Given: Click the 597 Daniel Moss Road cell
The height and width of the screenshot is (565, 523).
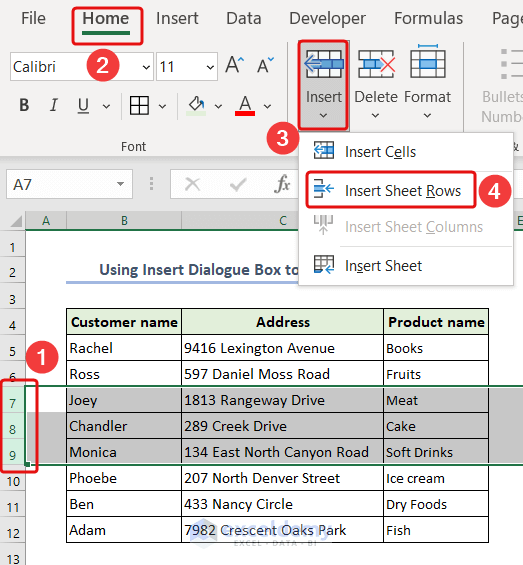Looking at the screenshot, I should [283, 374].
